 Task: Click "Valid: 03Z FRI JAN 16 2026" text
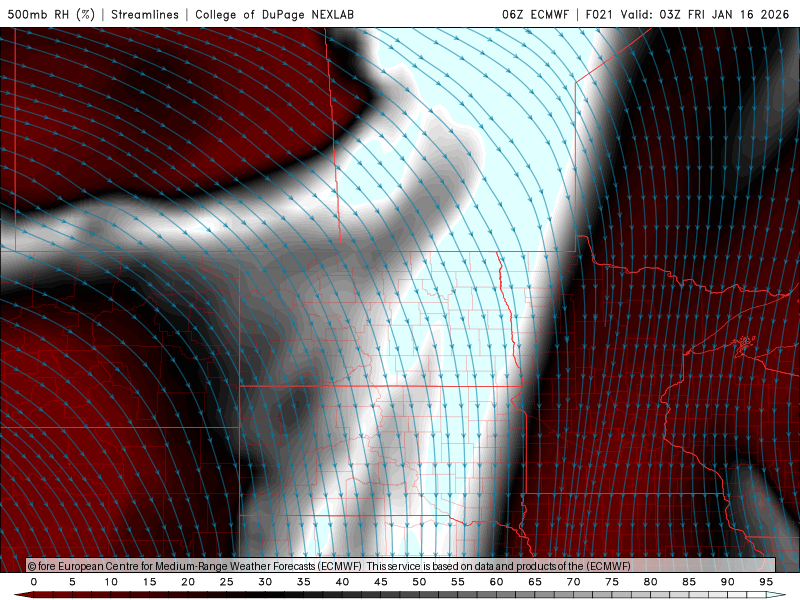tap(705, 14)
